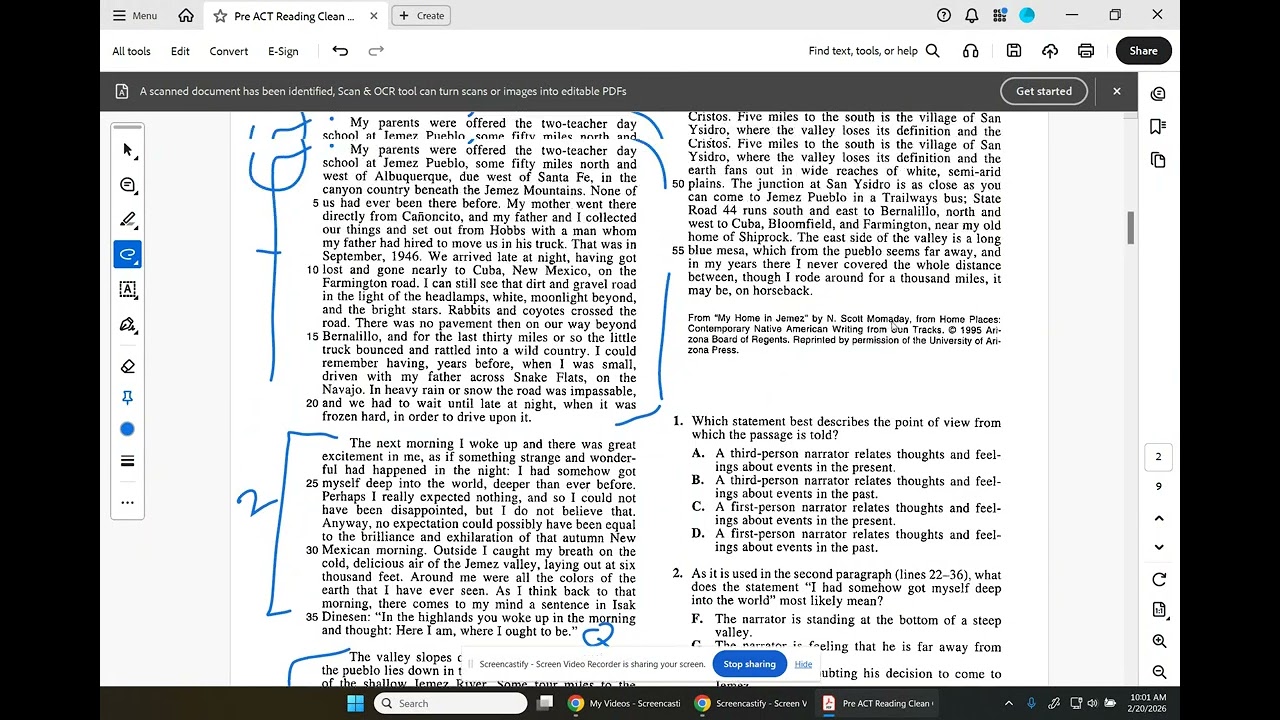
Task: Open the Convert menu
Action: pos(229,51)
